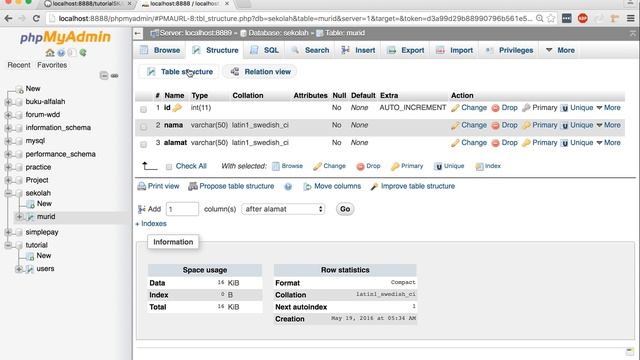Click the pencil Change icon for id
This screenshot has width=640, height=360.
pos(455,108)
